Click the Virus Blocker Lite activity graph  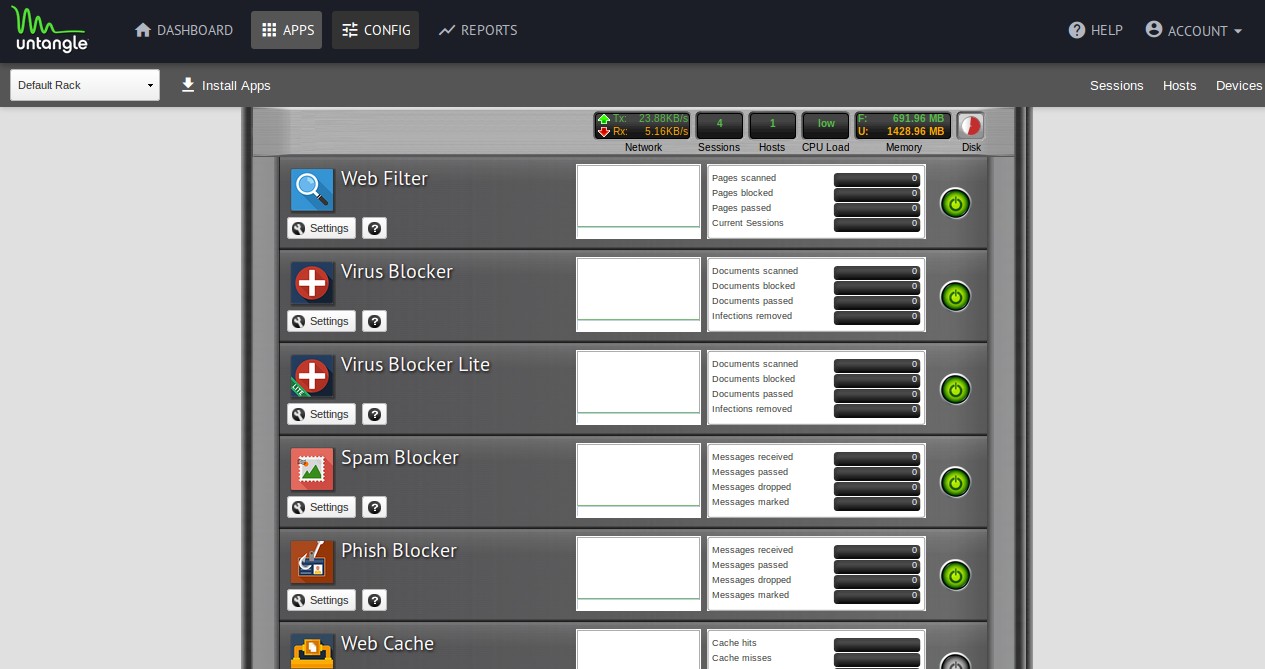pyautogui.click(x=638, y=387)
